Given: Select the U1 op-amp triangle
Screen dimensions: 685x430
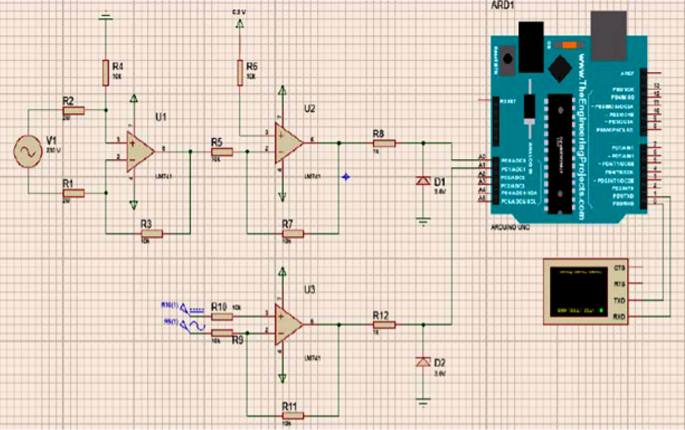Looking at the screenshot, I should point(140,152).
